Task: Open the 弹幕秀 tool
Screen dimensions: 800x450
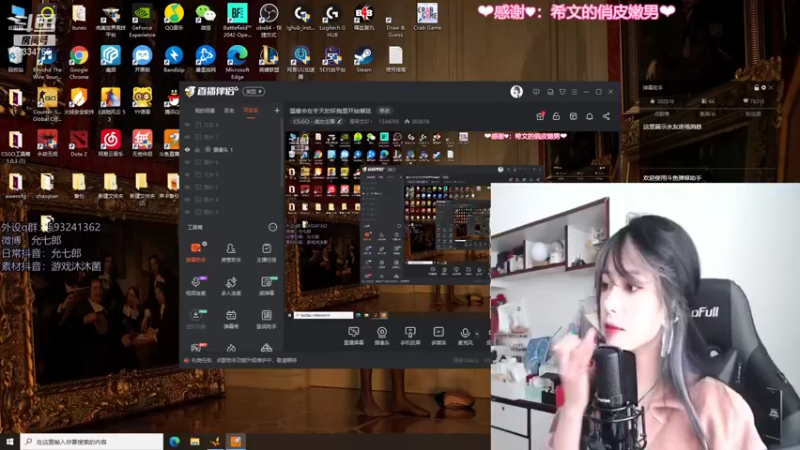Action: click(x=231, y=319)
